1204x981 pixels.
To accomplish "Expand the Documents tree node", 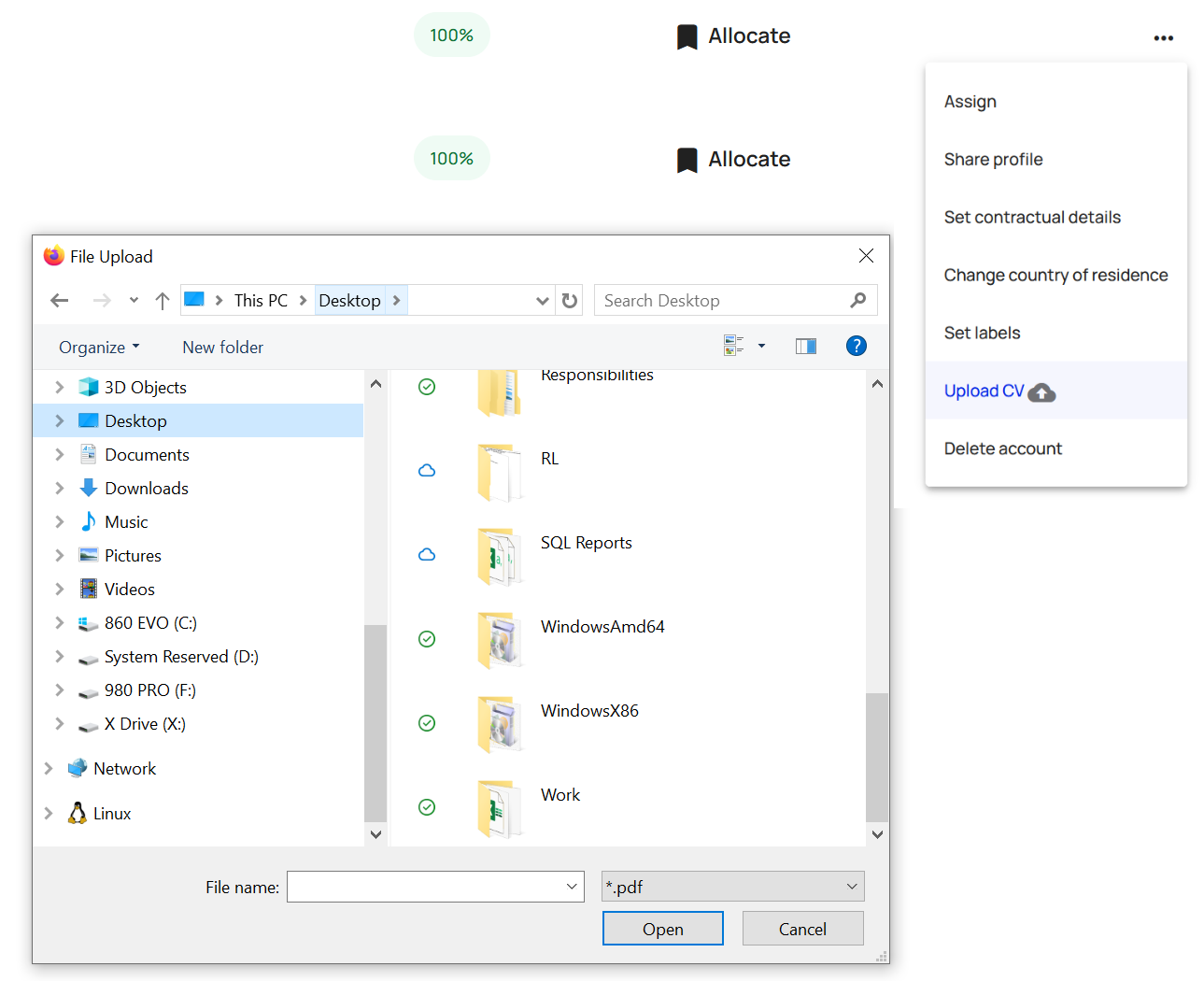I will [60, 454].
